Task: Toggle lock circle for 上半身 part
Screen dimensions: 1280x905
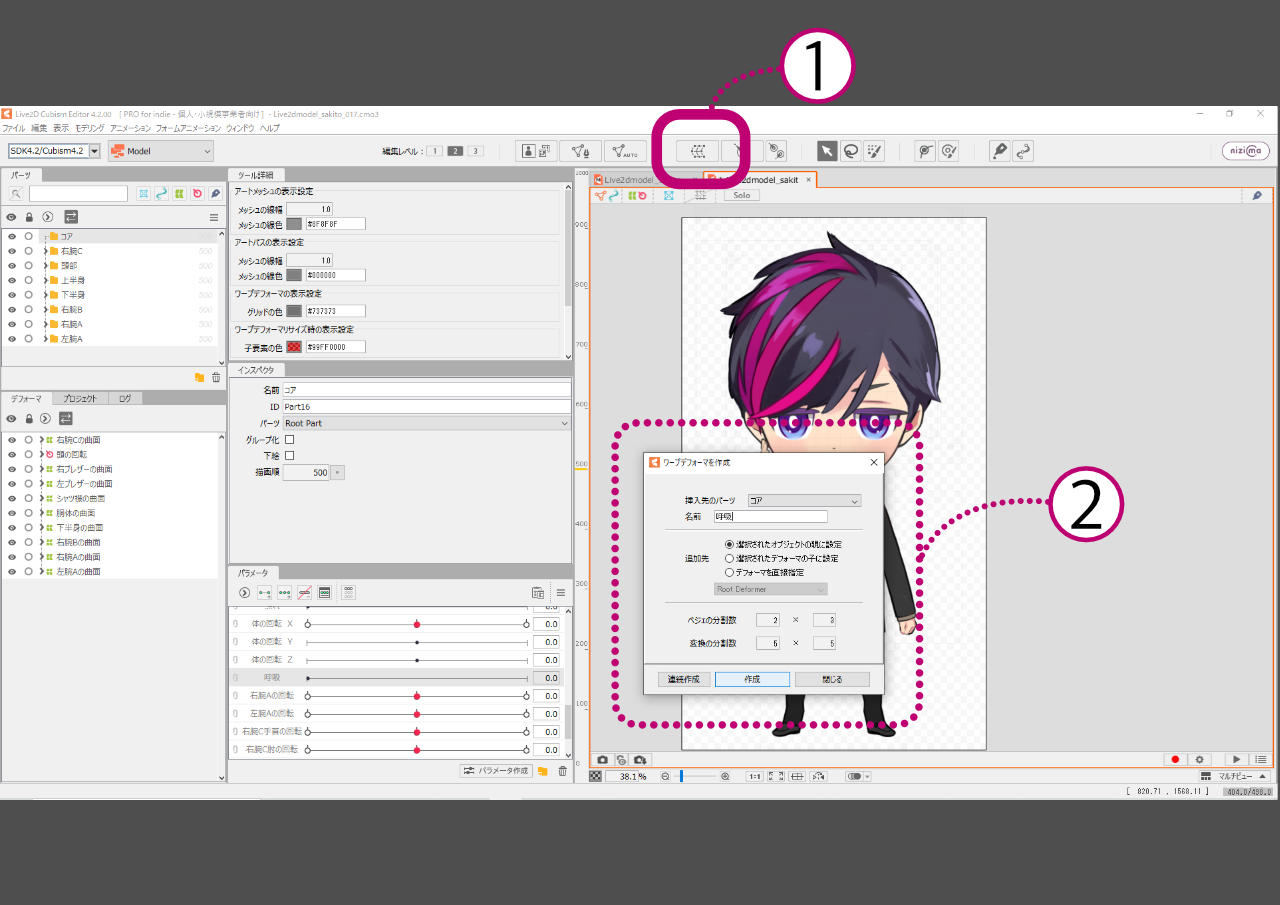Action: pyautogui.click(x=29, y=280)
